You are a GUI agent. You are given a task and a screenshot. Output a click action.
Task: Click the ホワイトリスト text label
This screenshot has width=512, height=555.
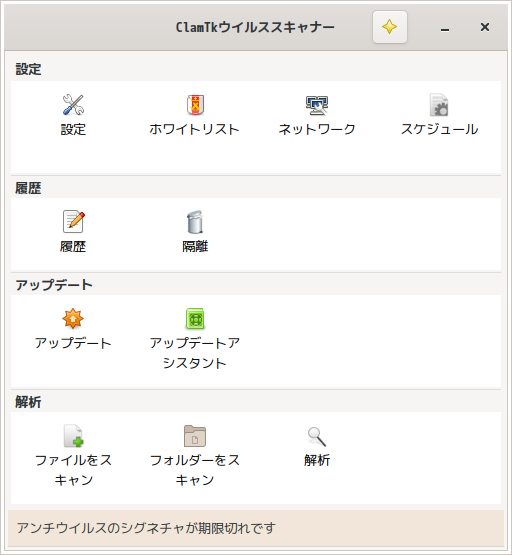(x=194, y=129)
